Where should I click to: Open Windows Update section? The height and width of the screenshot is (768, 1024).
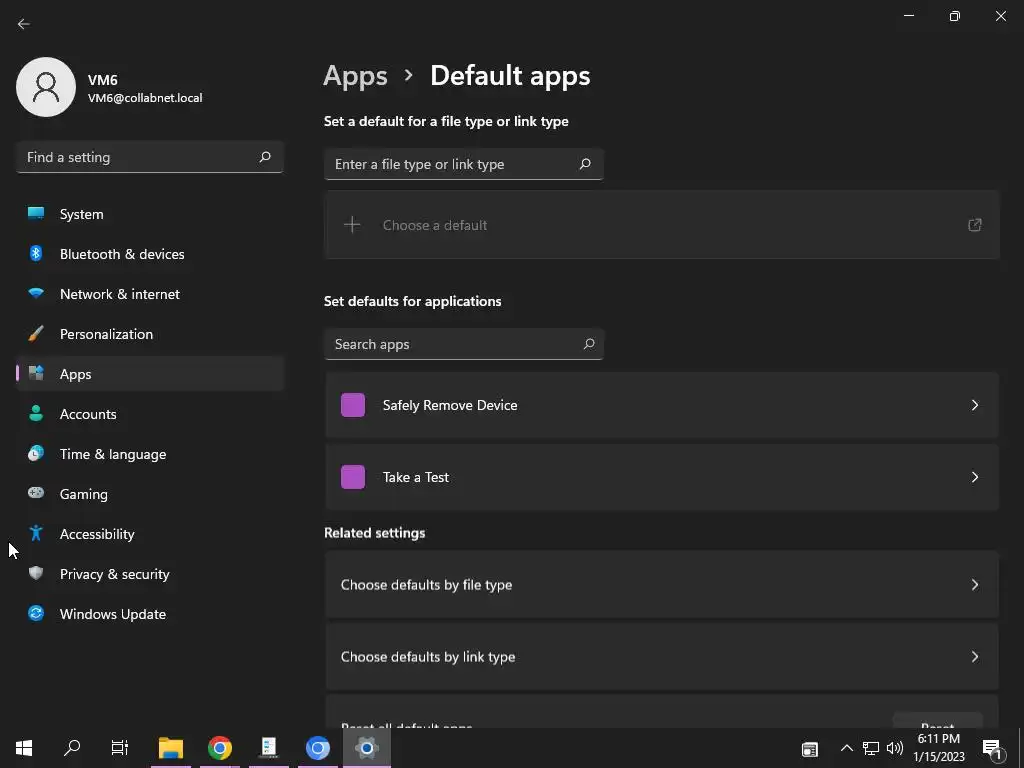(112, 614)
